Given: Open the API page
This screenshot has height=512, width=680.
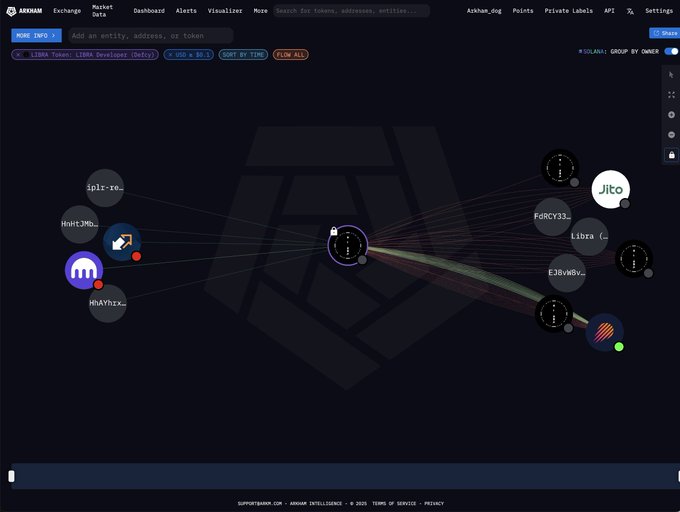Looking at the screenshot, I should (x=609, y=11).
